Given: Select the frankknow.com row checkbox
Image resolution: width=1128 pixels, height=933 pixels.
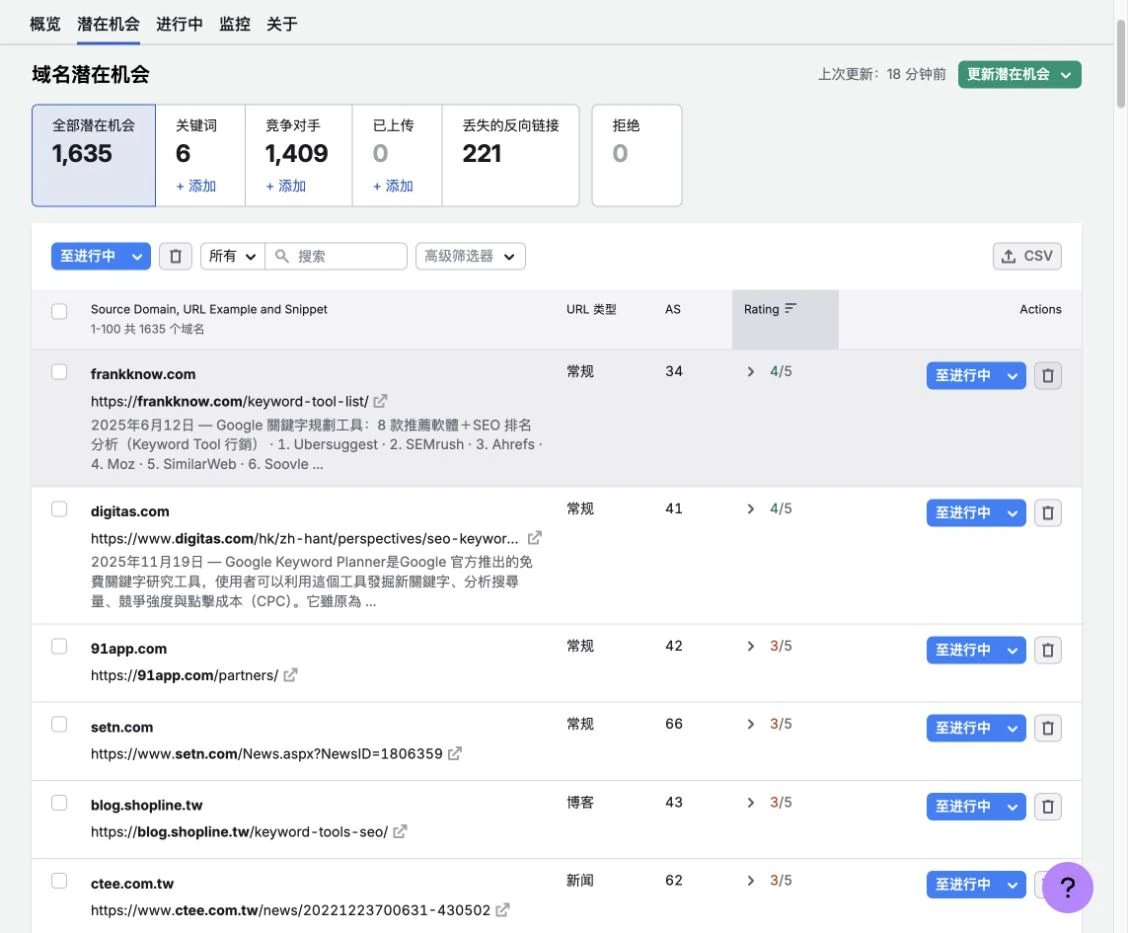Looking at the screenshot, I should (59, 371).
